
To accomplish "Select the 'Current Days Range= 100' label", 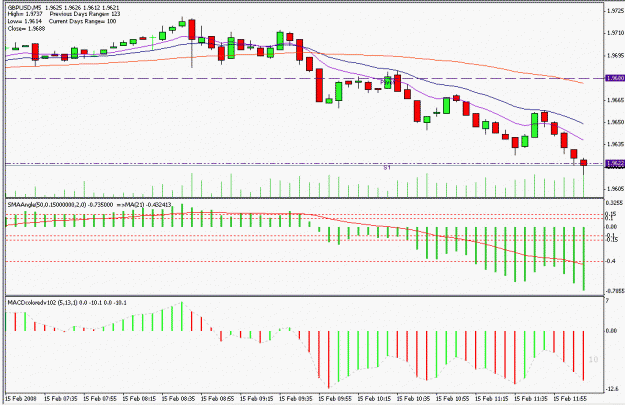I will click(83, 22).
